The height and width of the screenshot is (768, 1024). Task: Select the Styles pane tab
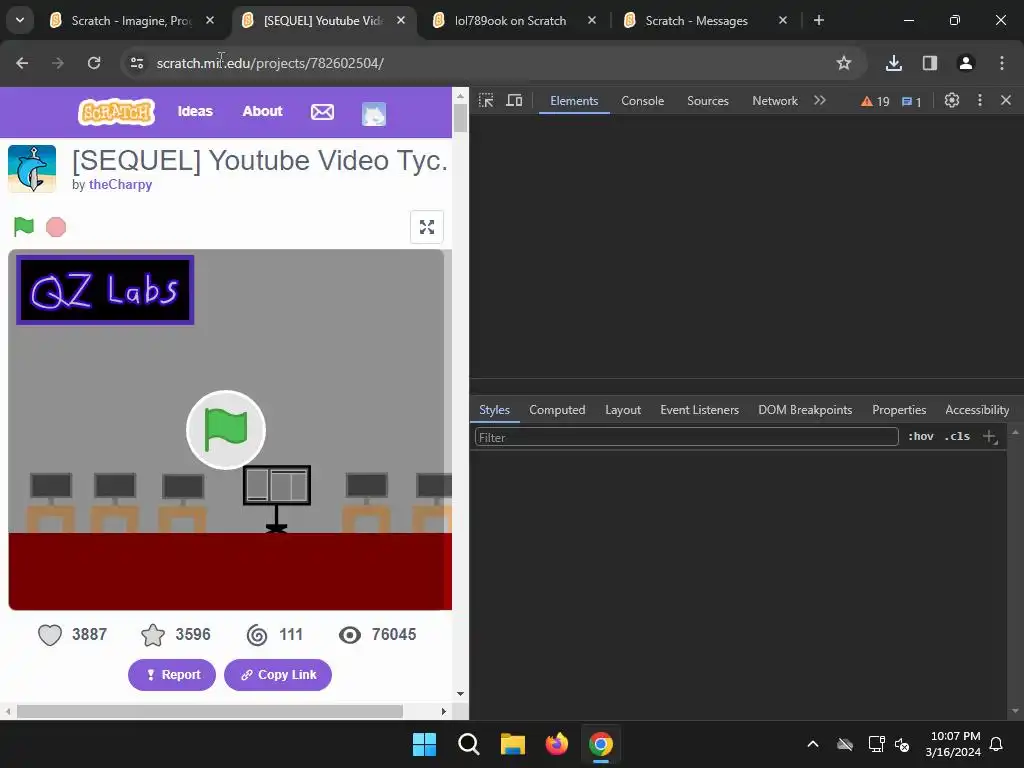(494, 409)
